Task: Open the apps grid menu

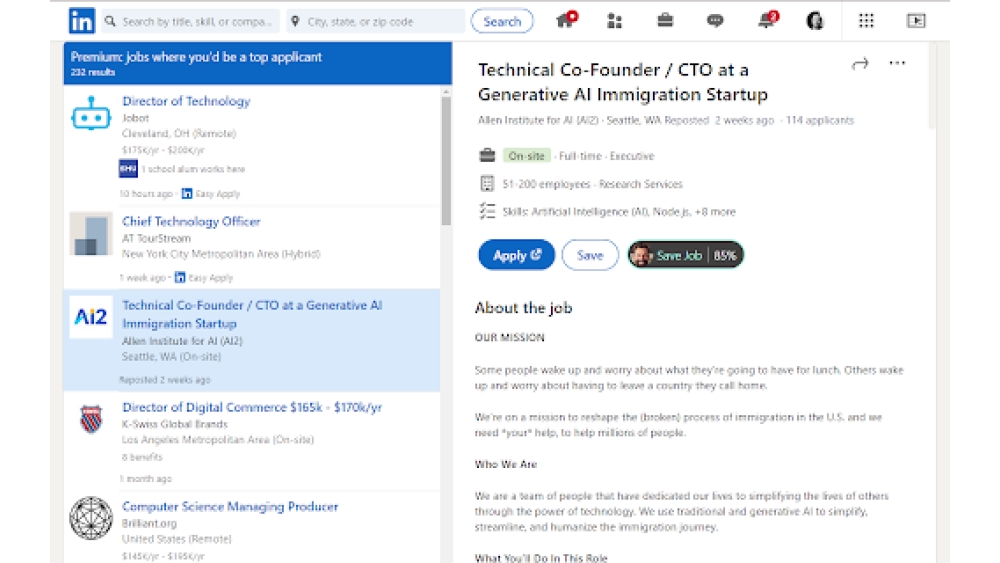Action: click(x=866, y=21)
